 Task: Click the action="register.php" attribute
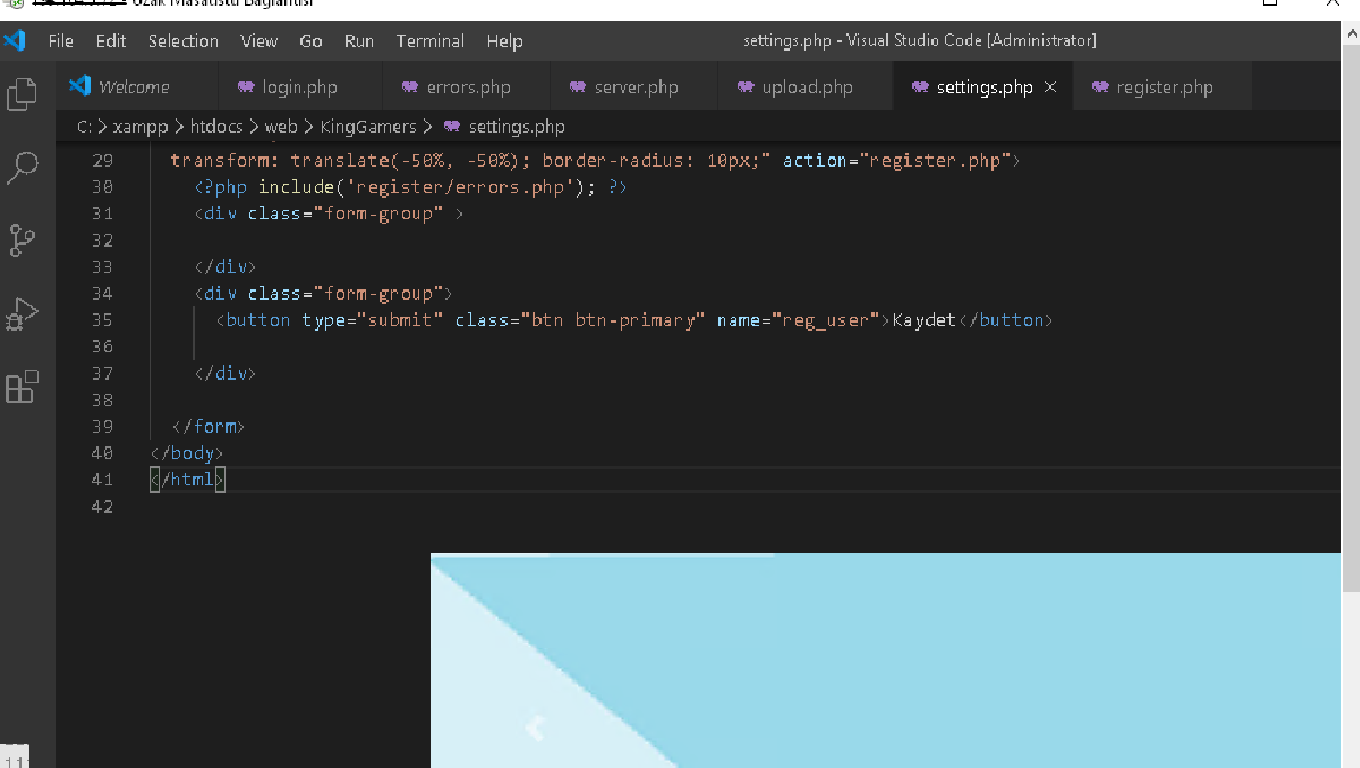pyautogui.click(x=896, y=160)
